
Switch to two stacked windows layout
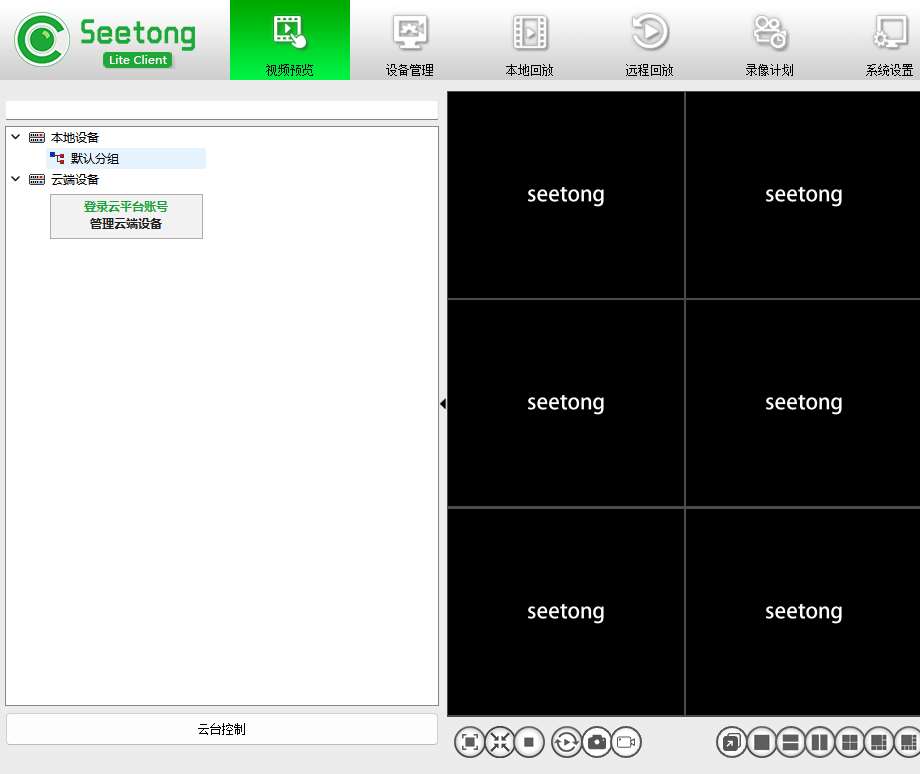tap(791, 743)
